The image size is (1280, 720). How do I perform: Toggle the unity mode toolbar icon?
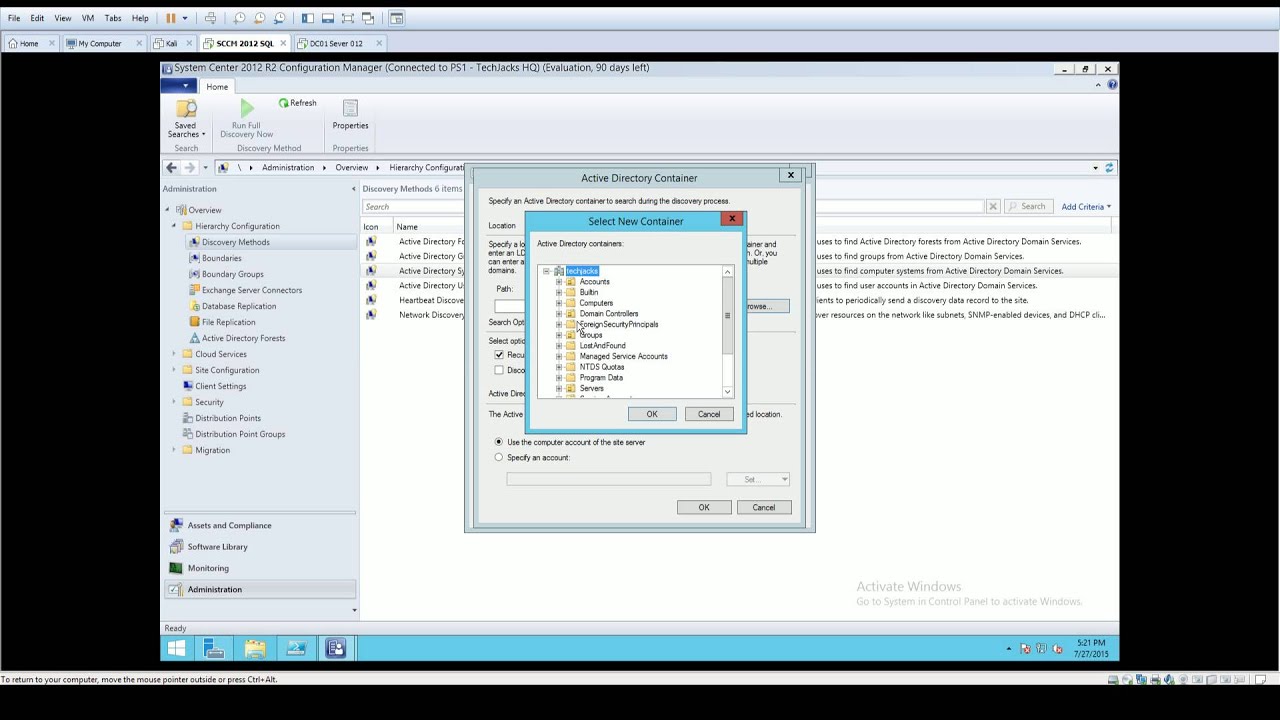pyautogui.click(x=368, y=18)
